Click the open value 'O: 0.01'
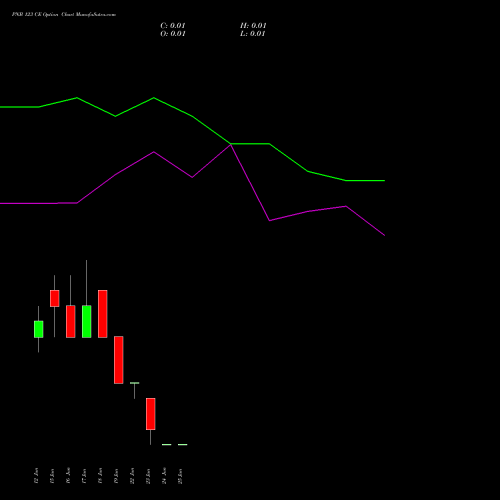This screenshot has width=500, height=500. (173, 34)
